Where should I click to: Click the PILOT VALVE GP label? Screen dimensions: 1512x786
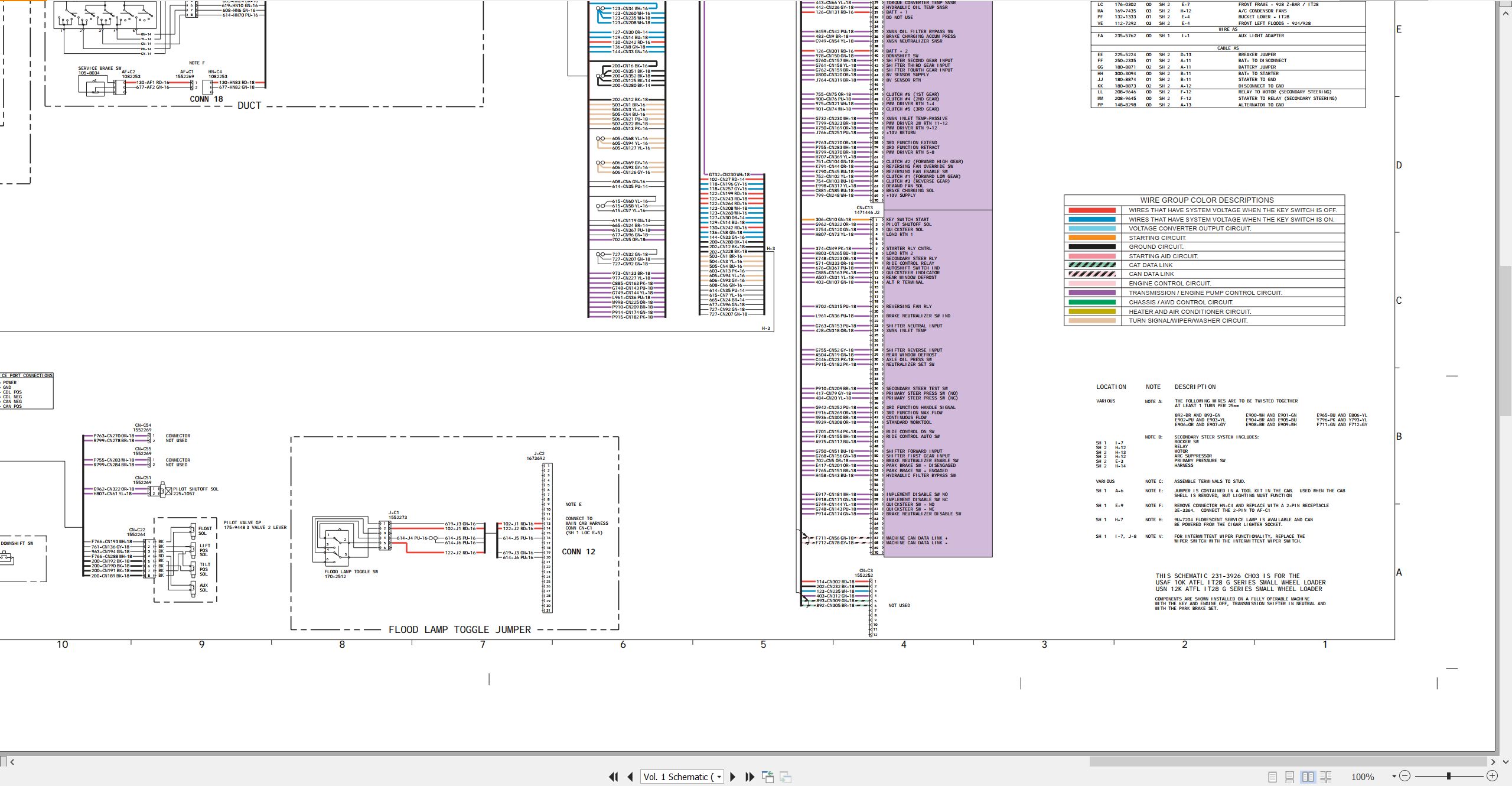242,522
